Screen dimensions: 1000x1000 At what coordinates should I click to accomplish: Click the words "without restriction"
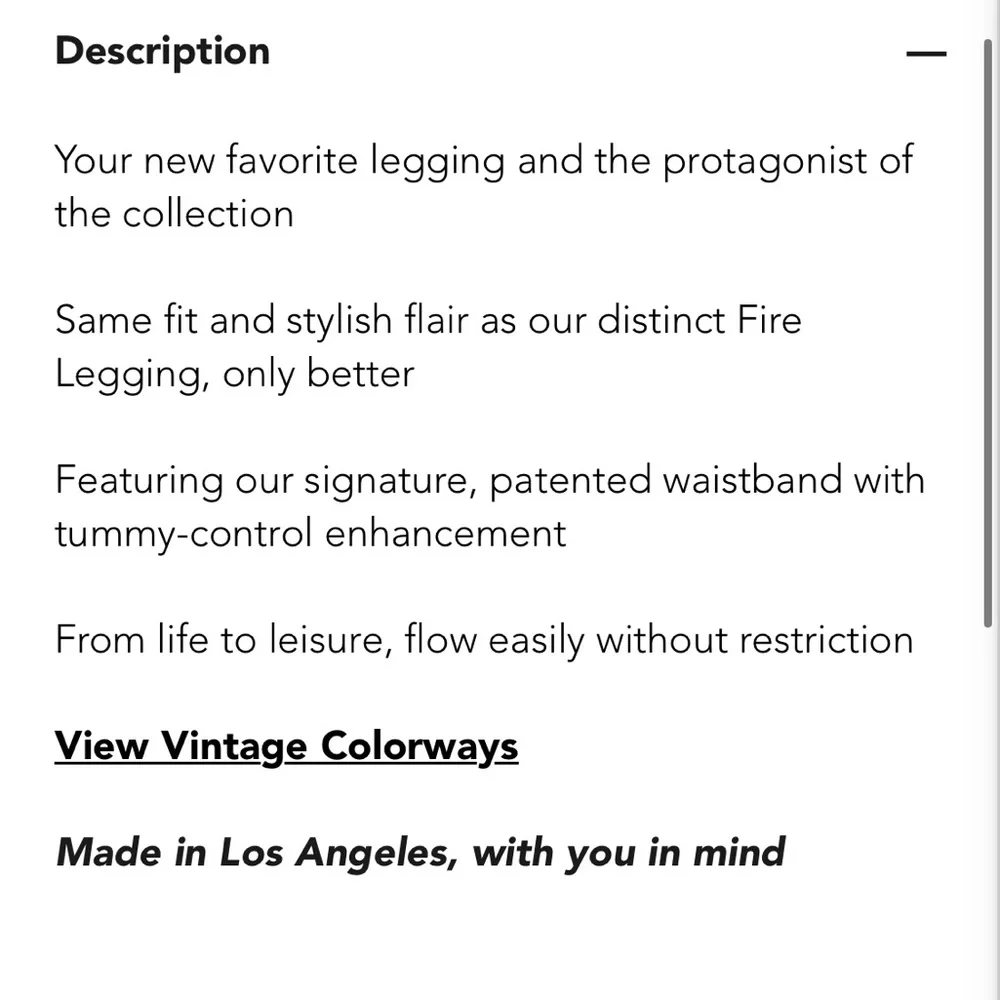click(754, 639)
